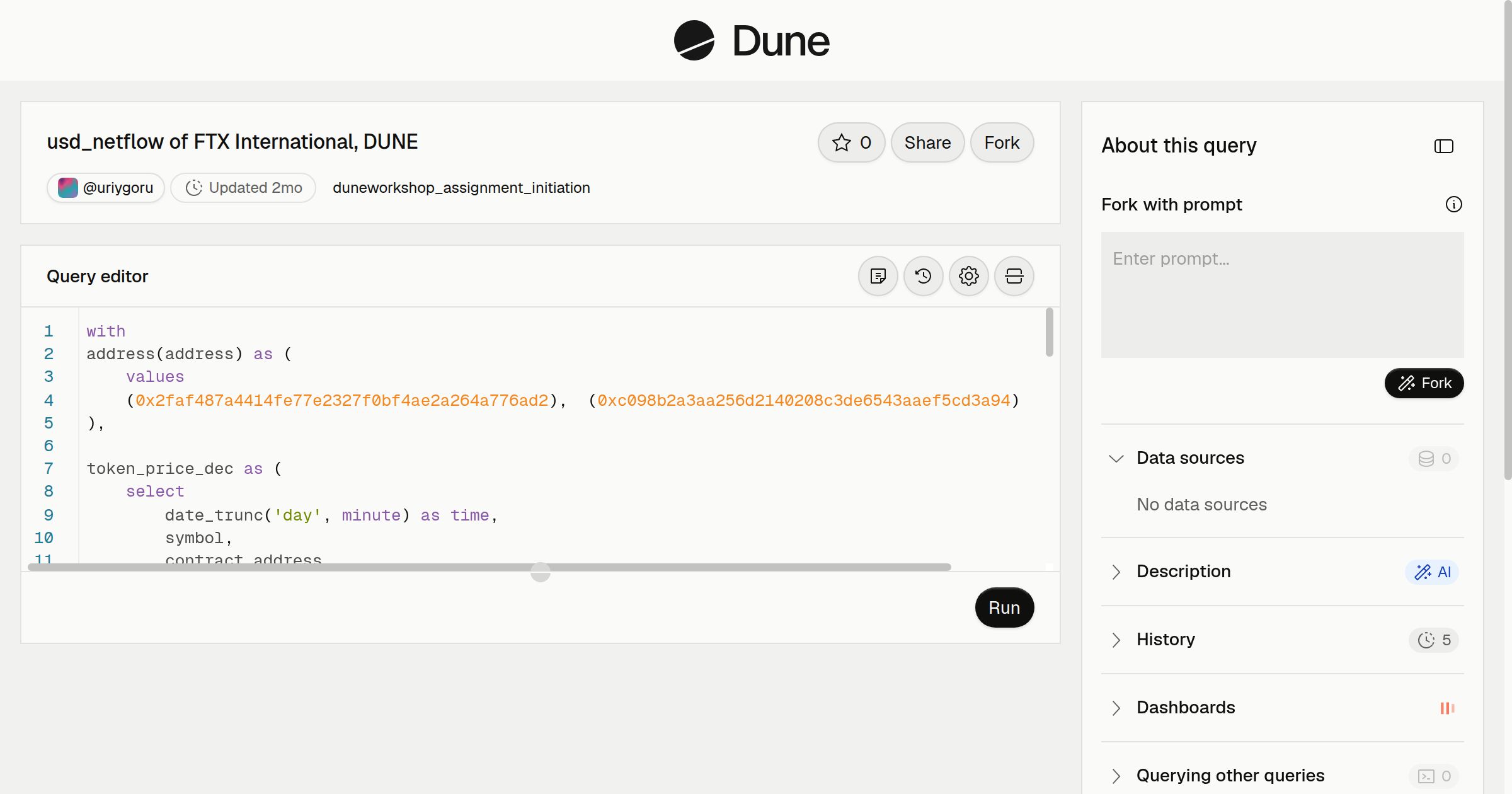Click the Dune logo
The height and width of the screenshot is (794, 1512).
[752, 40]
